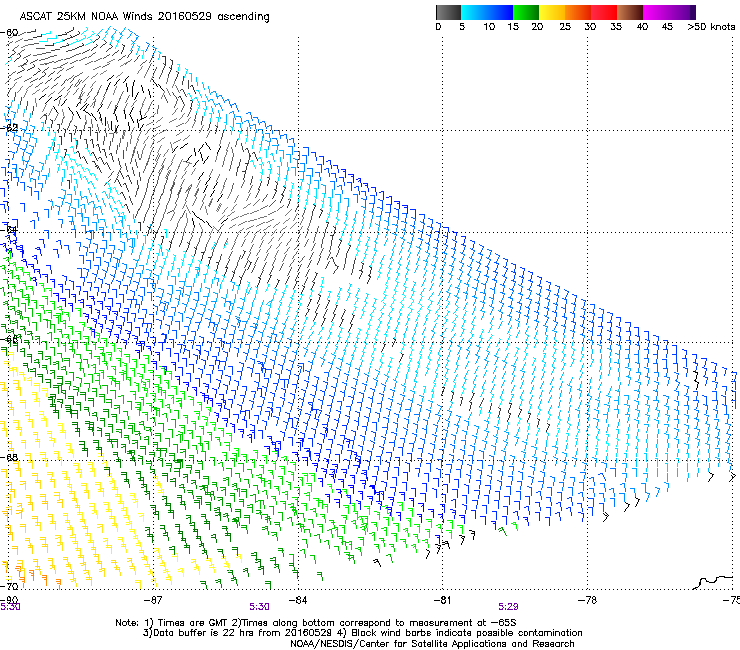The width and height of the screenshot is (740, 650).
Task: Click the blue 10-15 knots legend color
Action: 500,12
